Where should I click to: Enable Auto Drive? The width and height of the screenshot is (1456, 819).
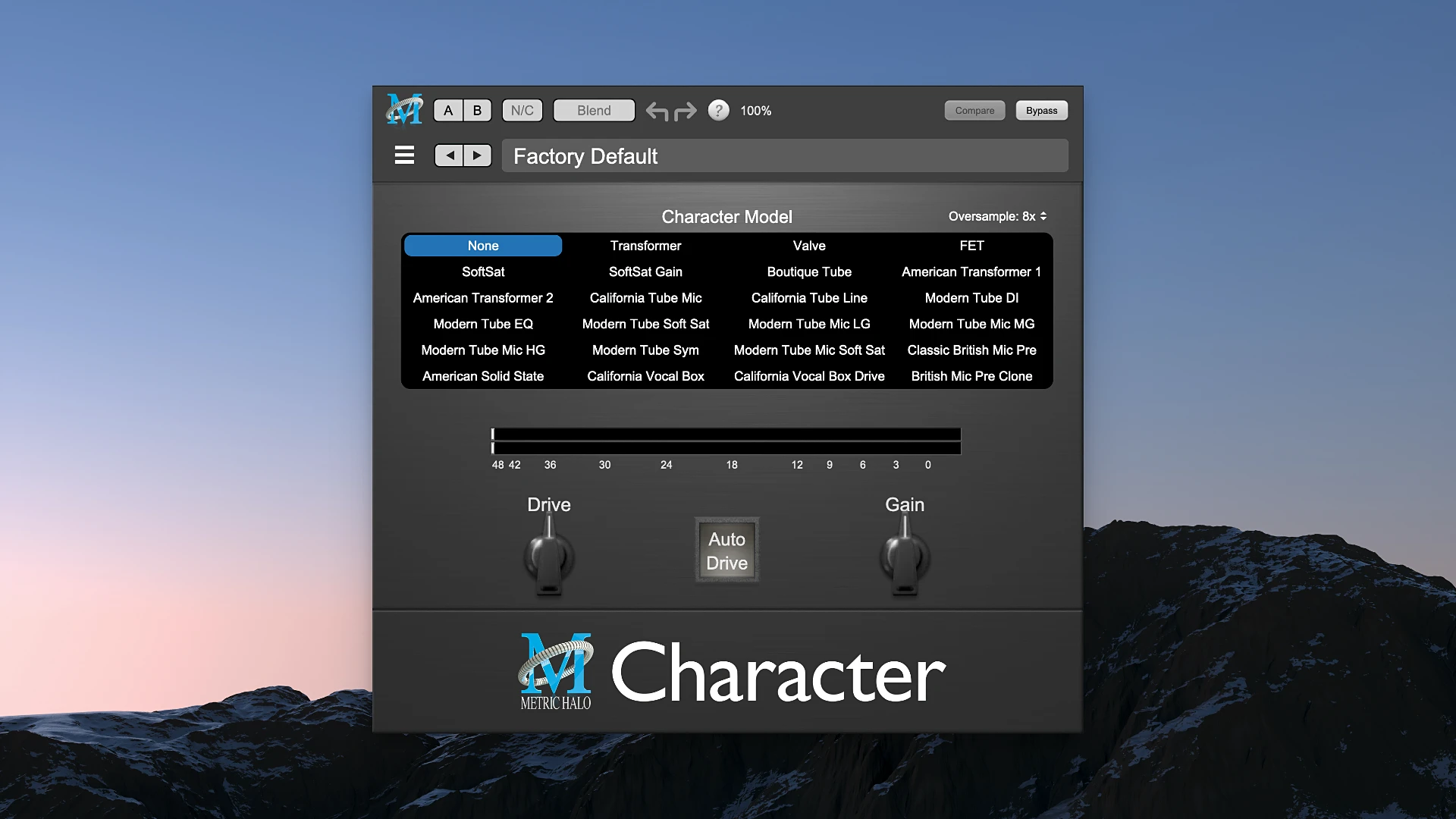tap(726, 551)
